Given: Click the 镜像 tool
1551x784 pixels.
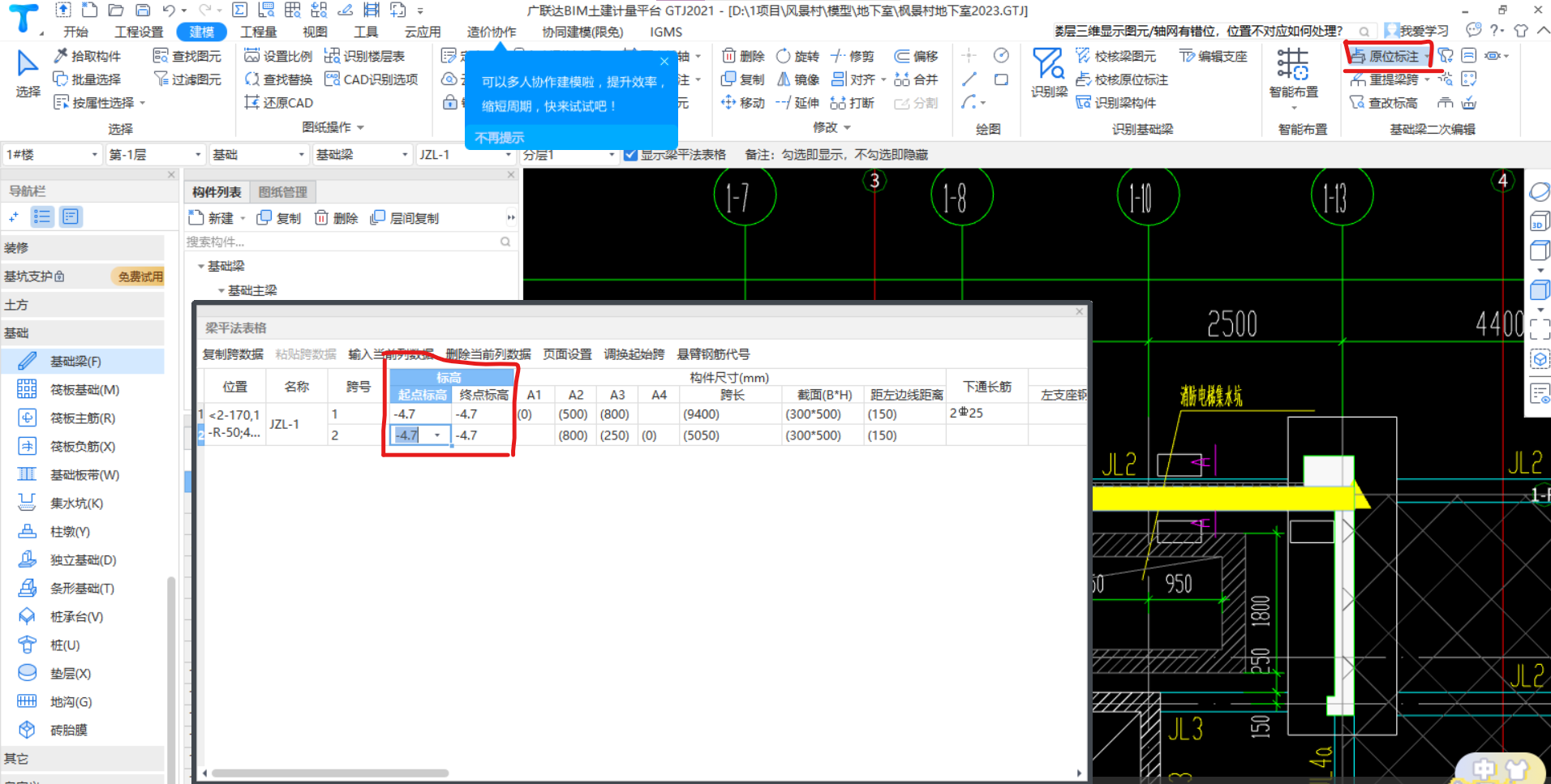Looking at the screenshot, I should (797, 79).
